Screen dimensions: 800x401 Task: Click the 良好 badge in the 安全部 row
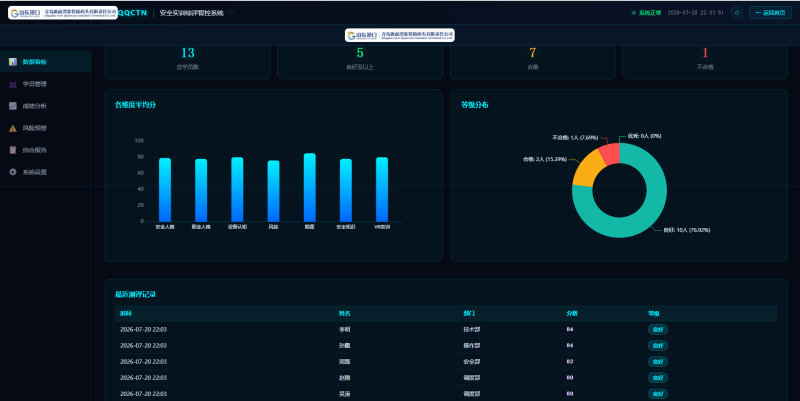658,362
